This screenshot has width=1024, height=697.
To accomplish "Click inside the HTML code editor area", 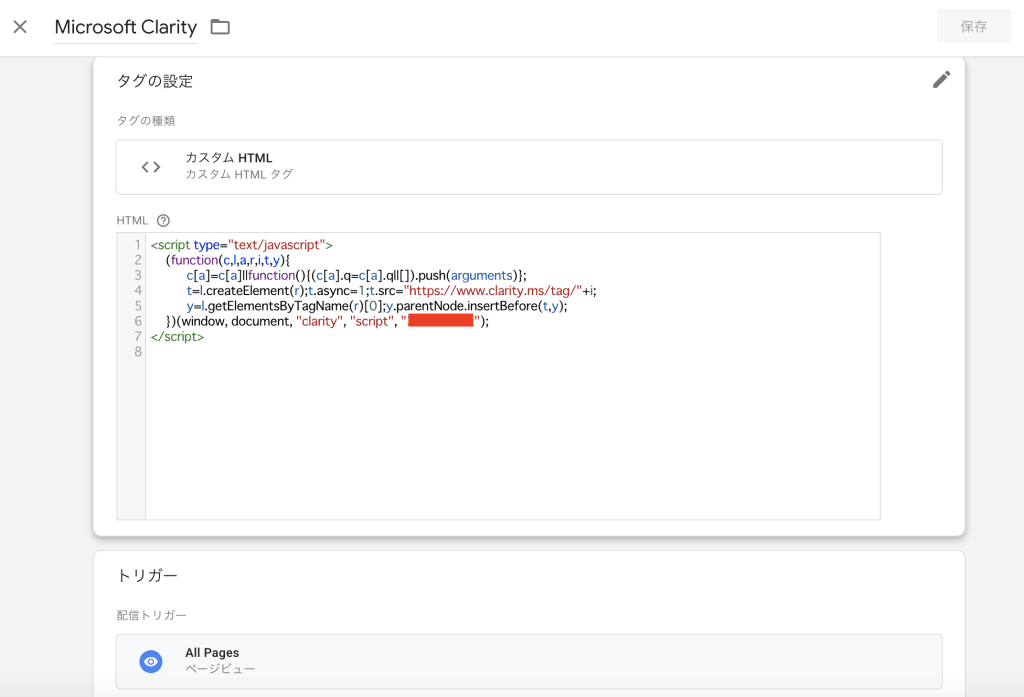I will pyautogui.click(x=513, y=376).
